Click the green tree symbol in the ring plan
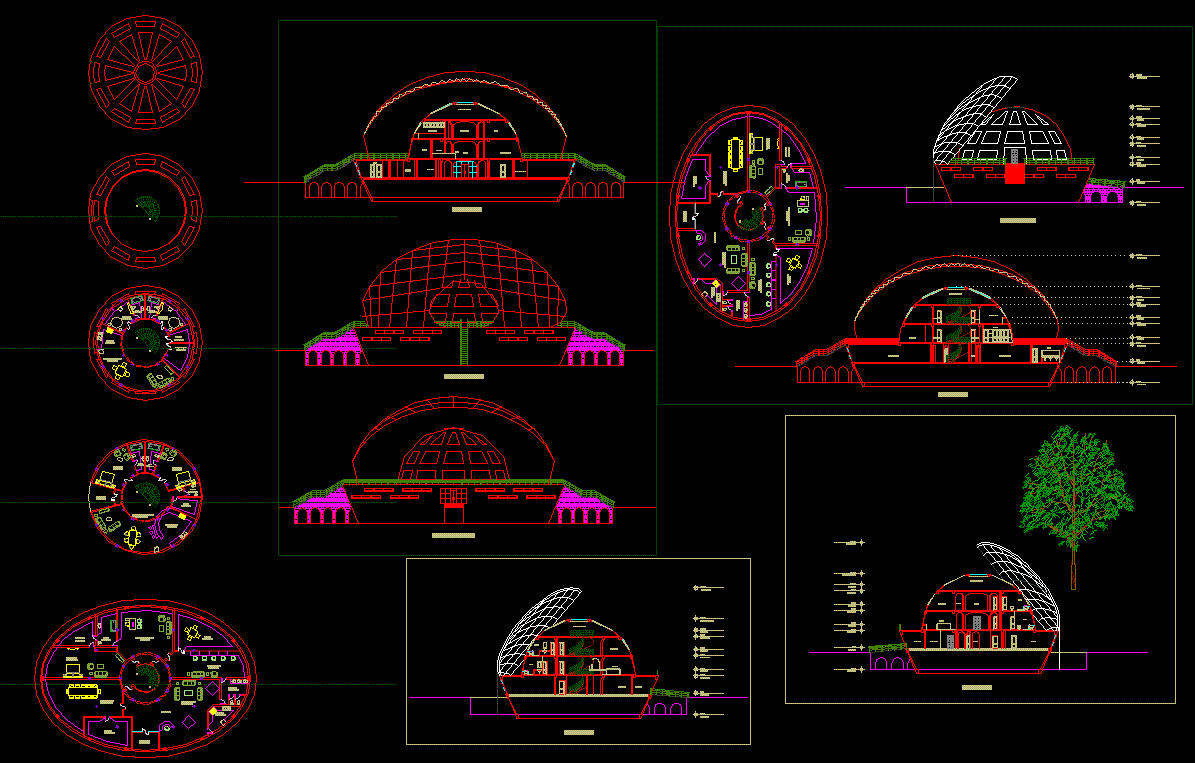This screenshot has width=1195, height=763. tap(148, 208)
